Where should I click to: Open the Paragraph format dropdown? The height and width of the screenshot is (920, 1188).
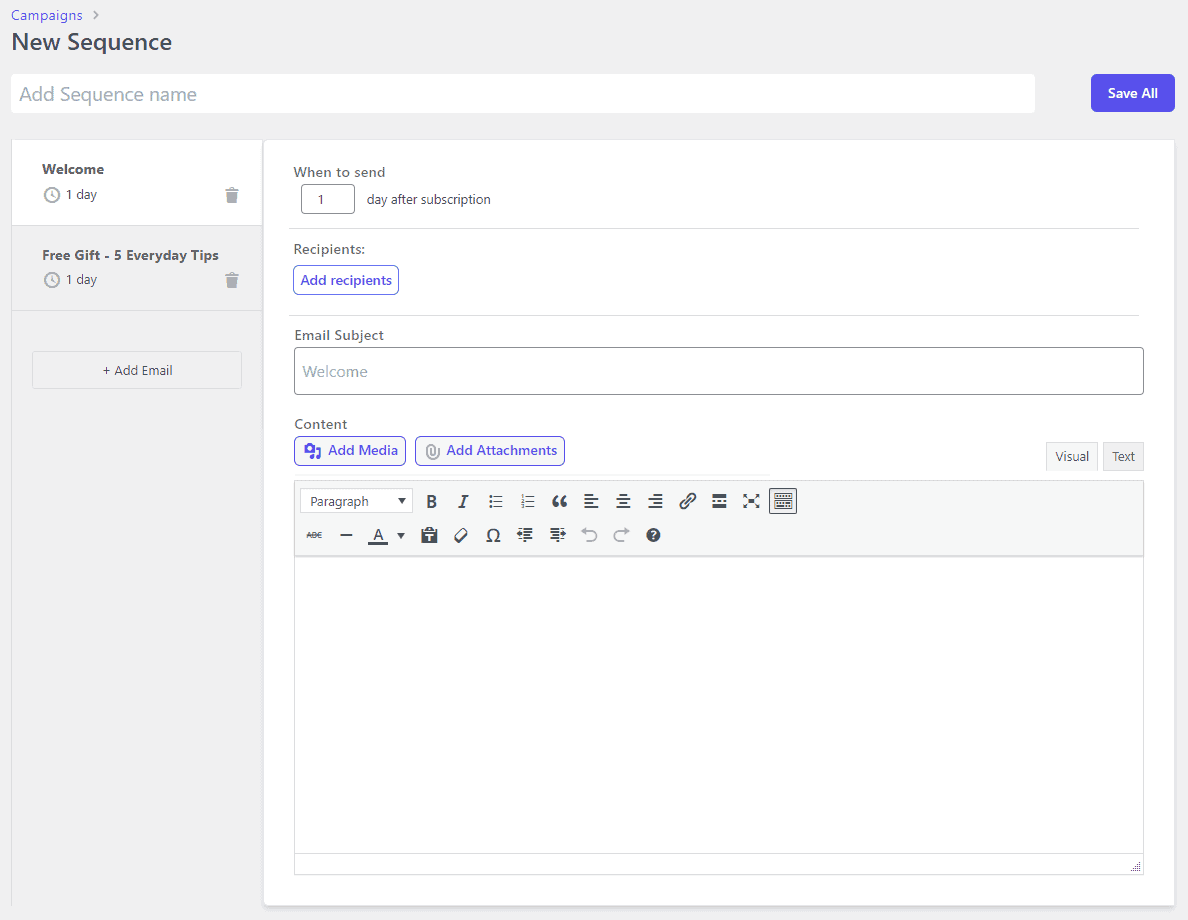[356, 502]
